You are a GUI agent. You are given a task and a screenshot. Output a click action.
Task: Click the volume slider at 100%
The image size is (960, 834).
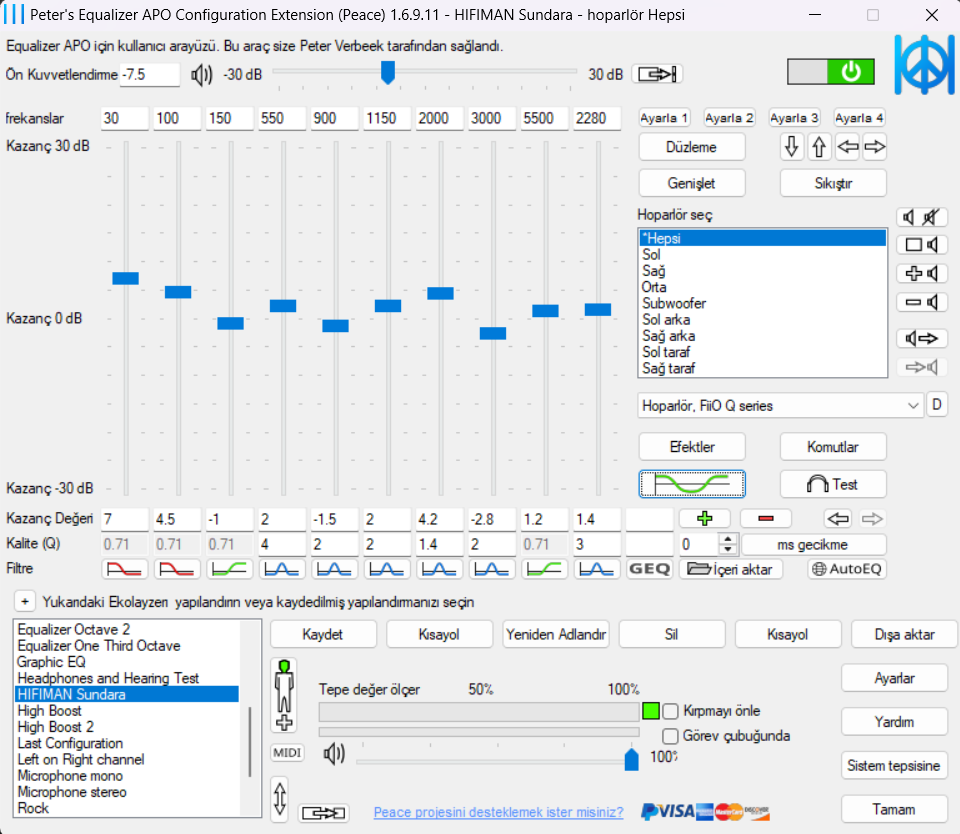click(x=631, y=759)
